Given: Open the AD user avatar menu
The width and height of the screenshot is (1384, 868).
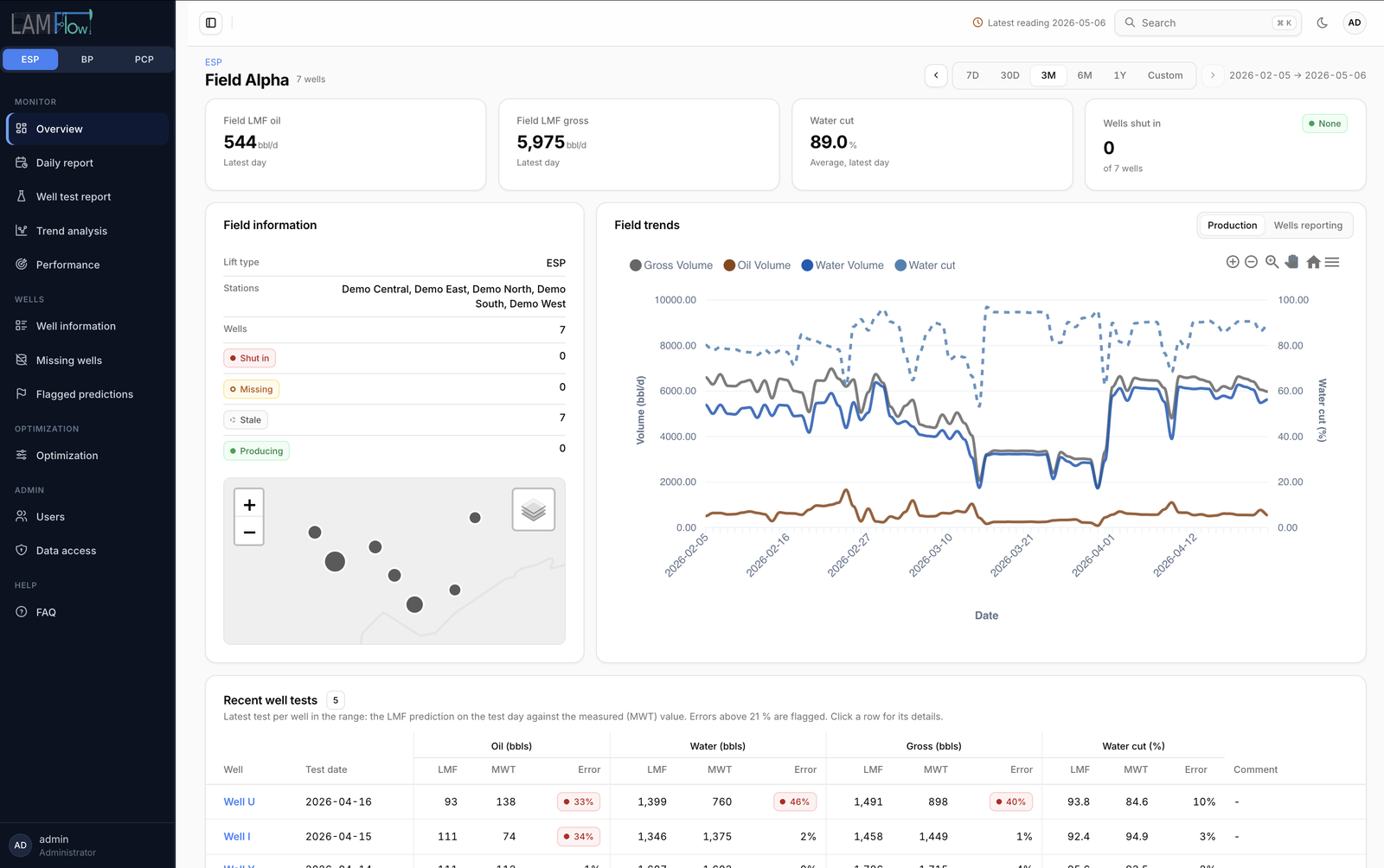Looking at the screenshot, I should 1355,23.
